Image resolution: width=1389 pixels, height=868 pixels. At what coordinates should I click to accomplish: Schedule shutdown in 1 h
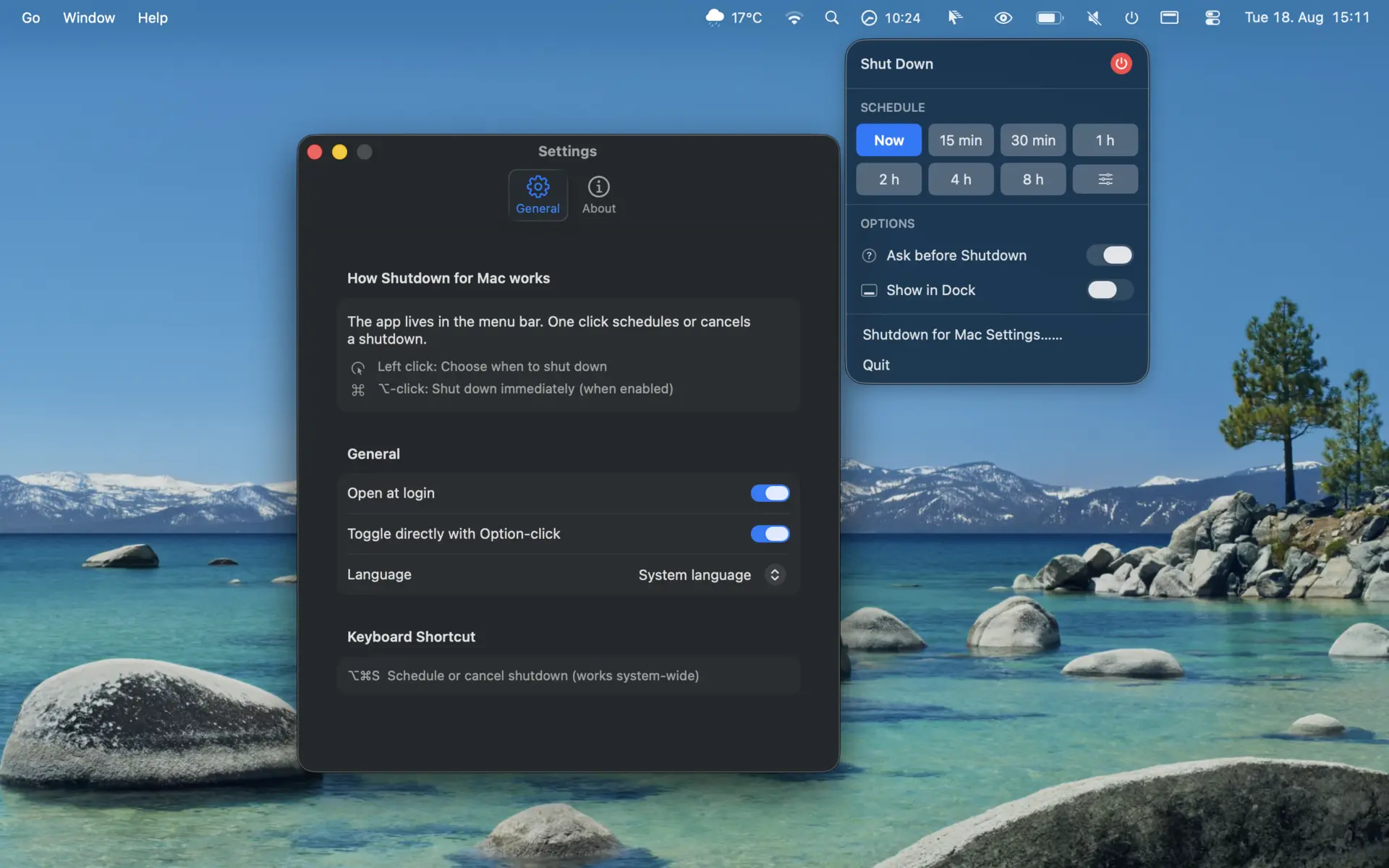click(x=1105, y=140)
